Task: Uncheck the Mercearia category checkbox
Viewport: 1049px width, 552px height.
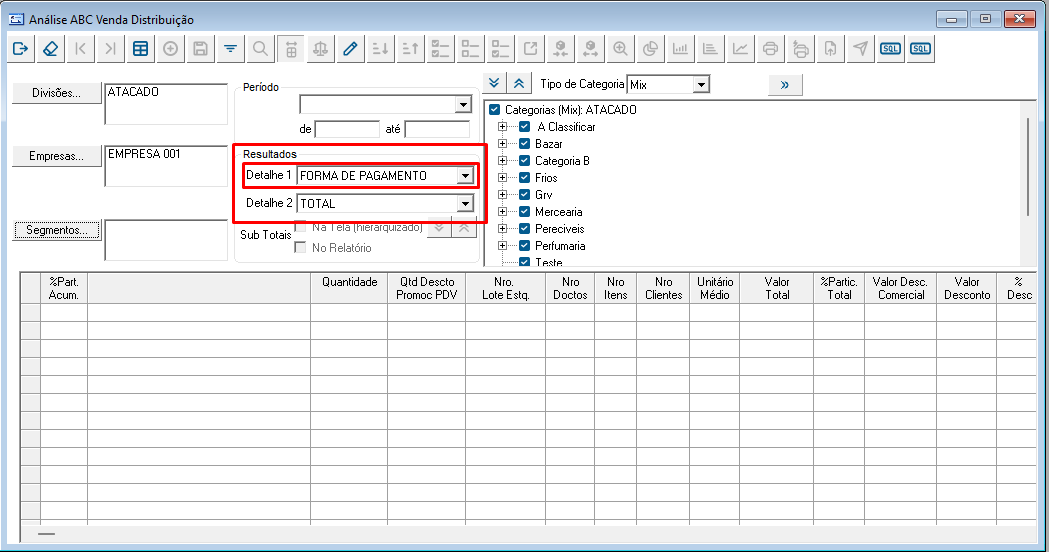Action: point(524,212)
